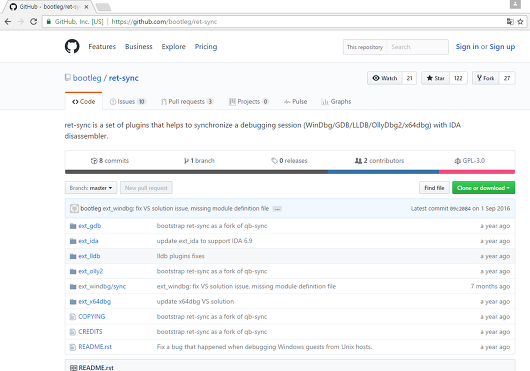Click the Find file button
The height and width of the screenshot is (371, 530).
click(434, 188)
